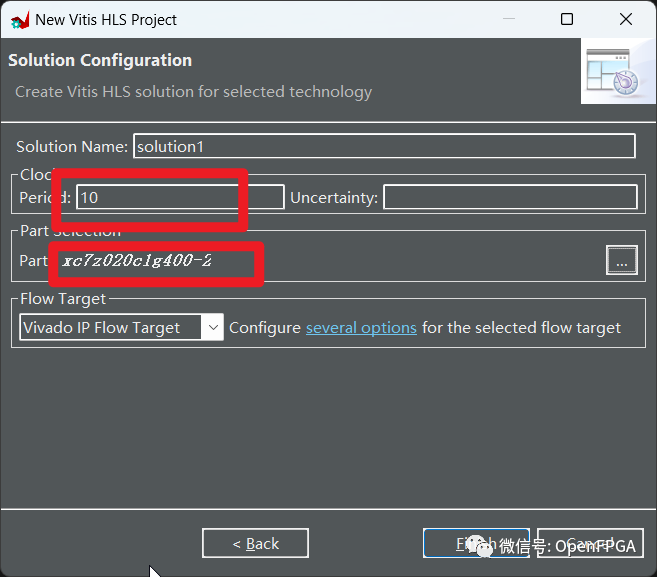This screenshot has width=657, height=577.
Task: Select the part text xc7z020clg400-2
Action: coord(137,260)
